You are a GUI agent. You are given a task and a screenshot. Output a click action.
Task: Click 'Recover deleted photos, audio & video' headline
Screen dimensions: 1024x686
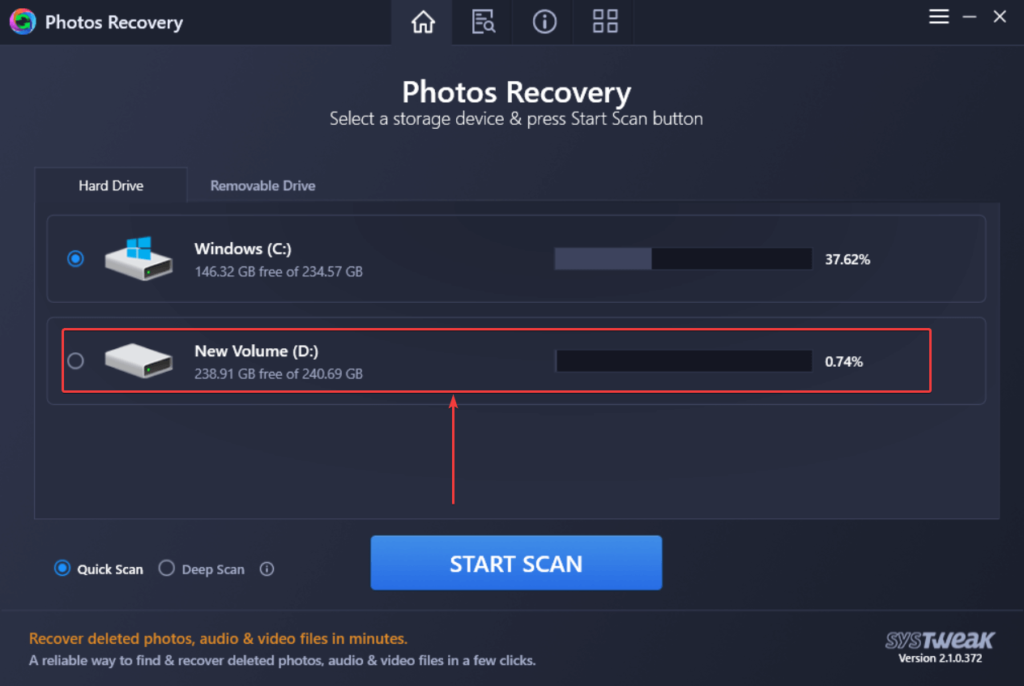218,638
